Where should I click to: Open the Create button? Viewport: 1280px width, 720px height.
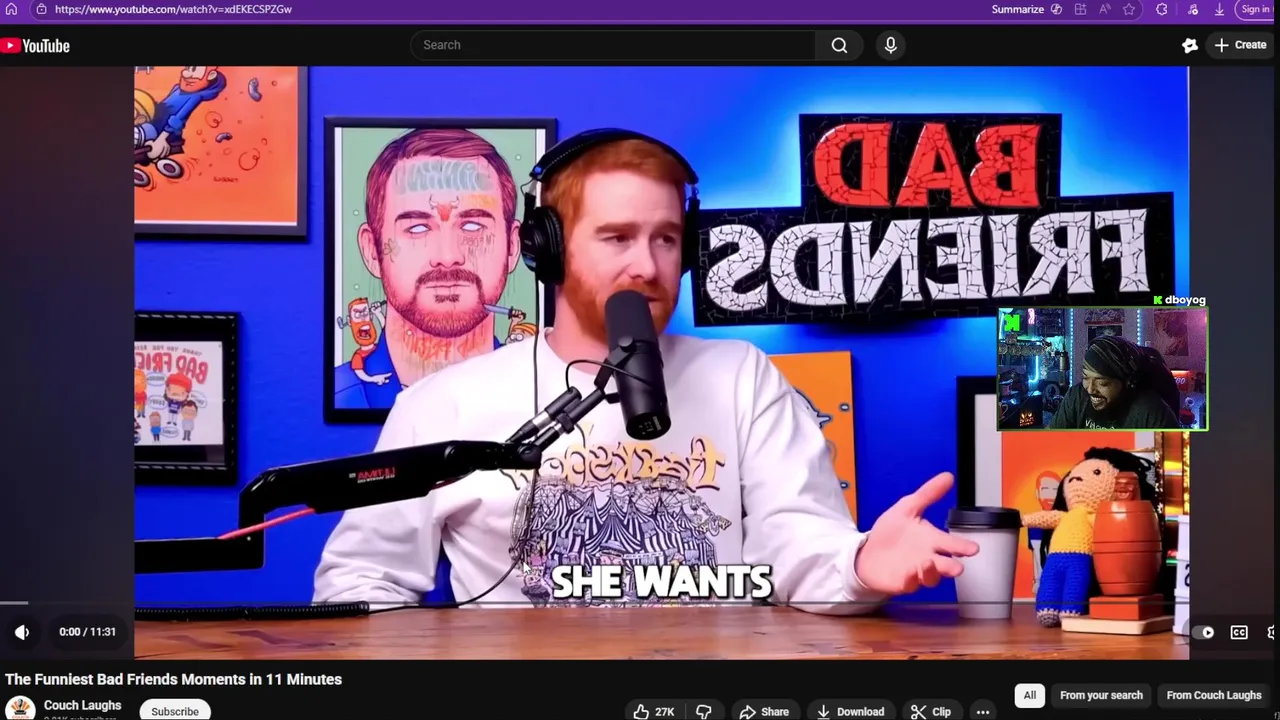click(1240, 45)
